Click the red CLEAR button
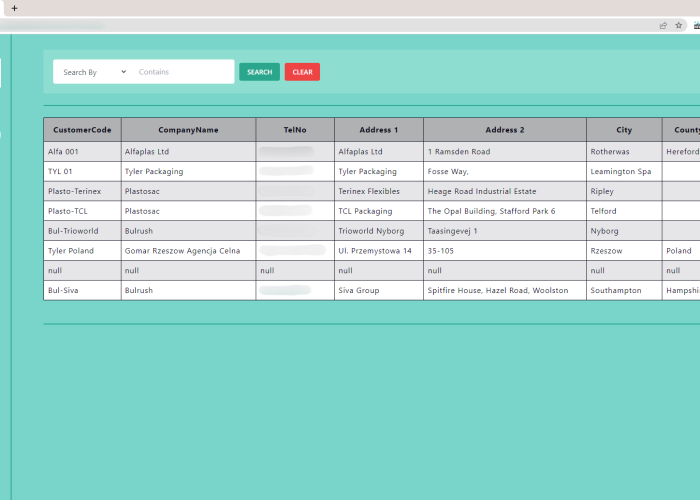This screenshot has height=500, width=700. click(x=302, y=72)
